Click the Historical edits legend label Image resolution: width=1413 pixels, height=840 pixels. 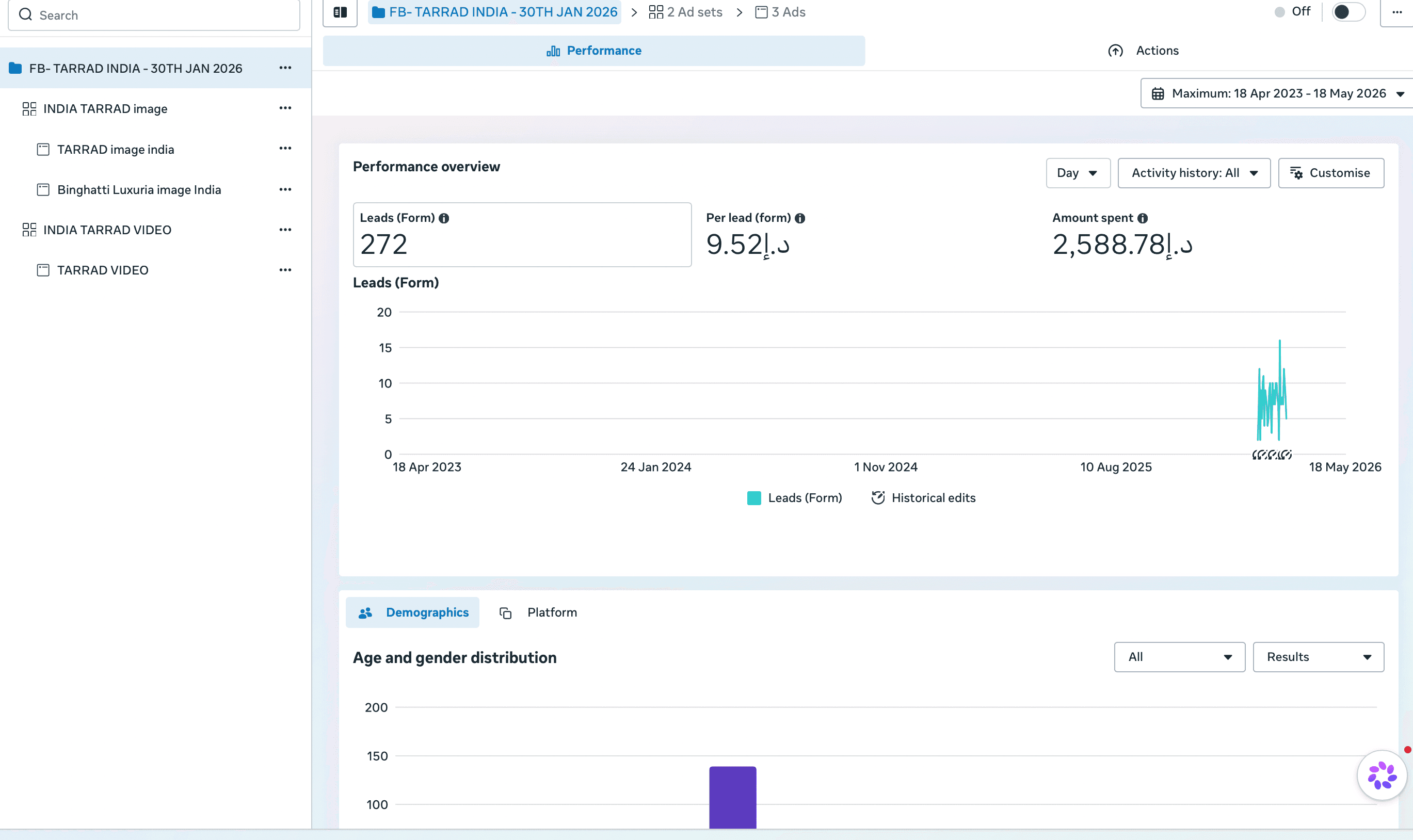(934, 498)
